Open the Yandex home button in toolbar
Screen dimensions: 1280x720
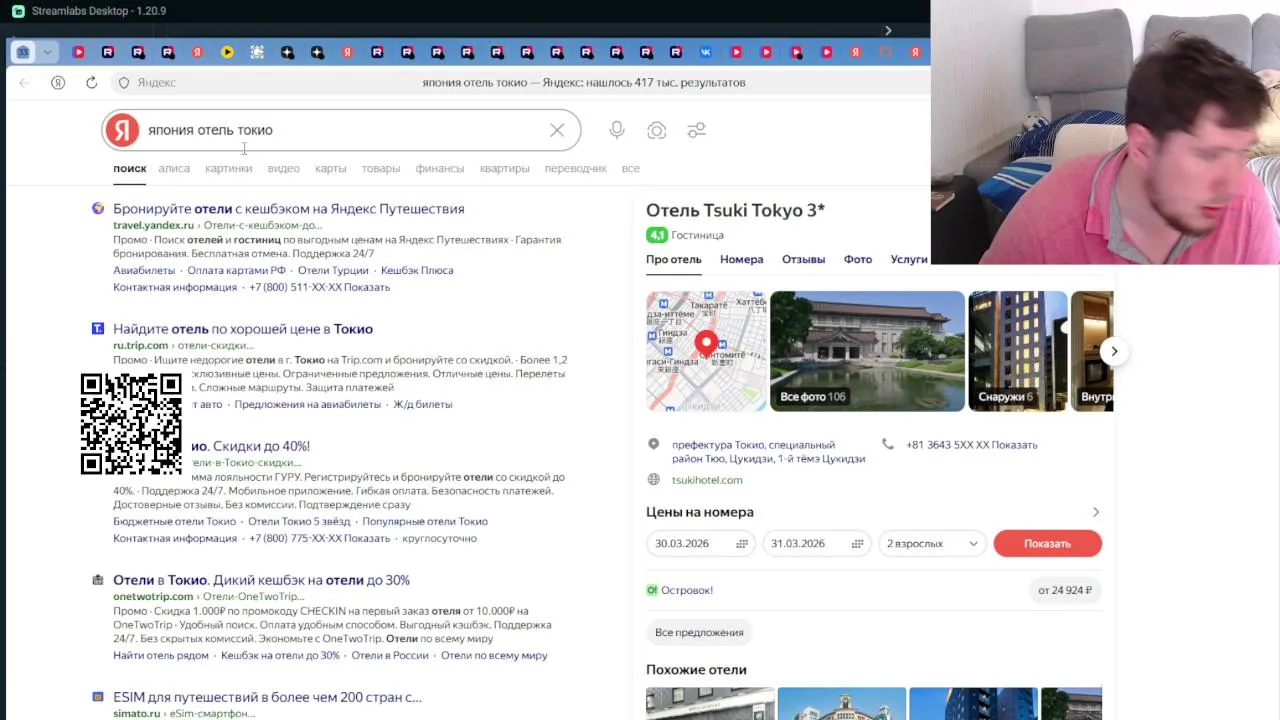[58, 83]
